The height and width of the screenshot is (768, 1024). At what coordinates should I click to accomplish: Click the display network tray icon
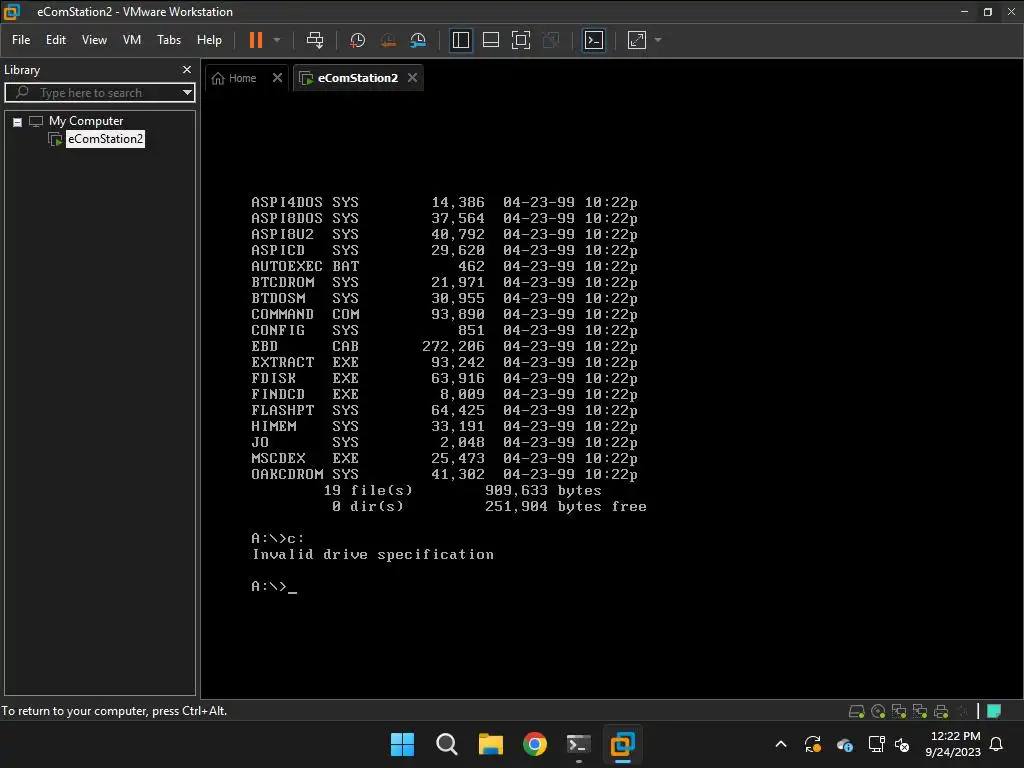(876, 744)
